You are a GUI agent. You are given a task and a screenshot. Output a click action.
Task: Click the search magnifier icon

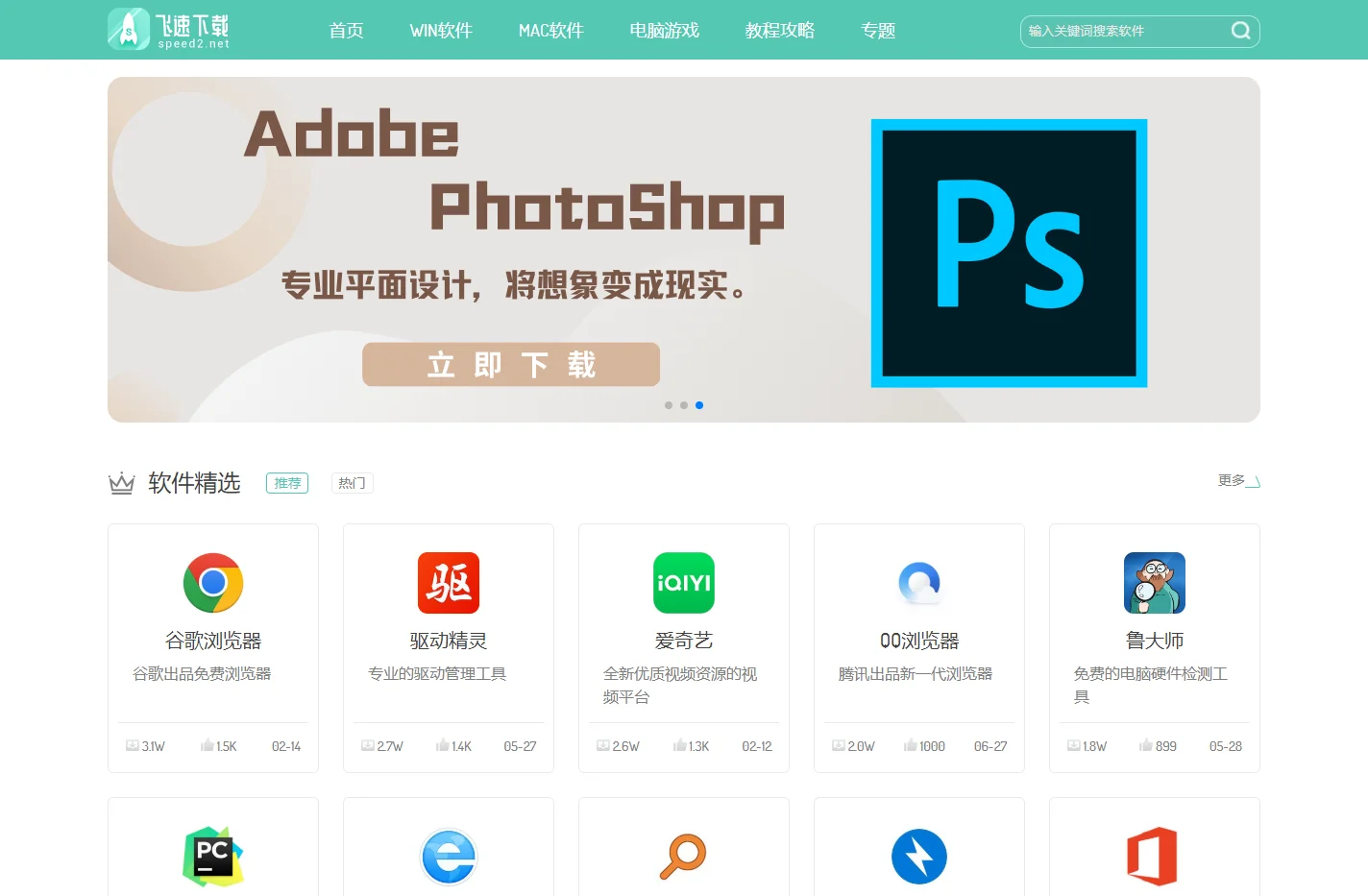coord(1241,31)
